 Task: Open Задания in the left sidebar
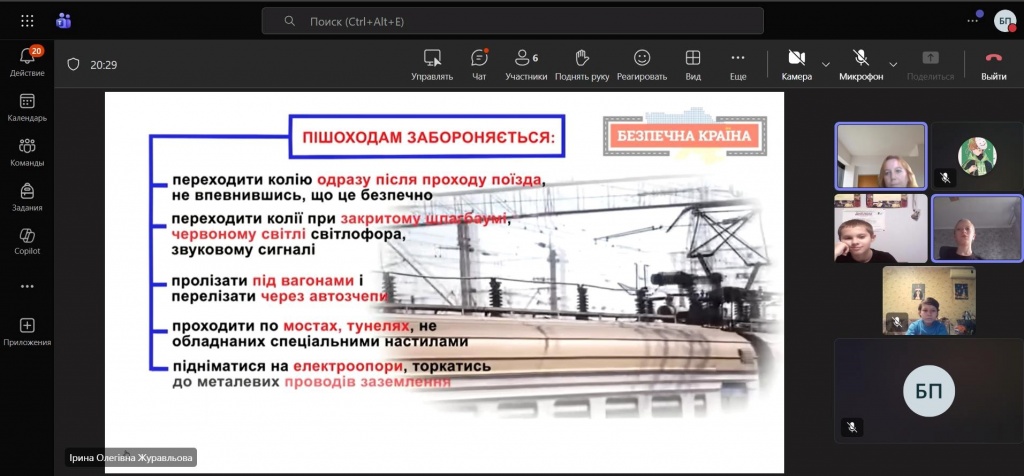point(27,196)
